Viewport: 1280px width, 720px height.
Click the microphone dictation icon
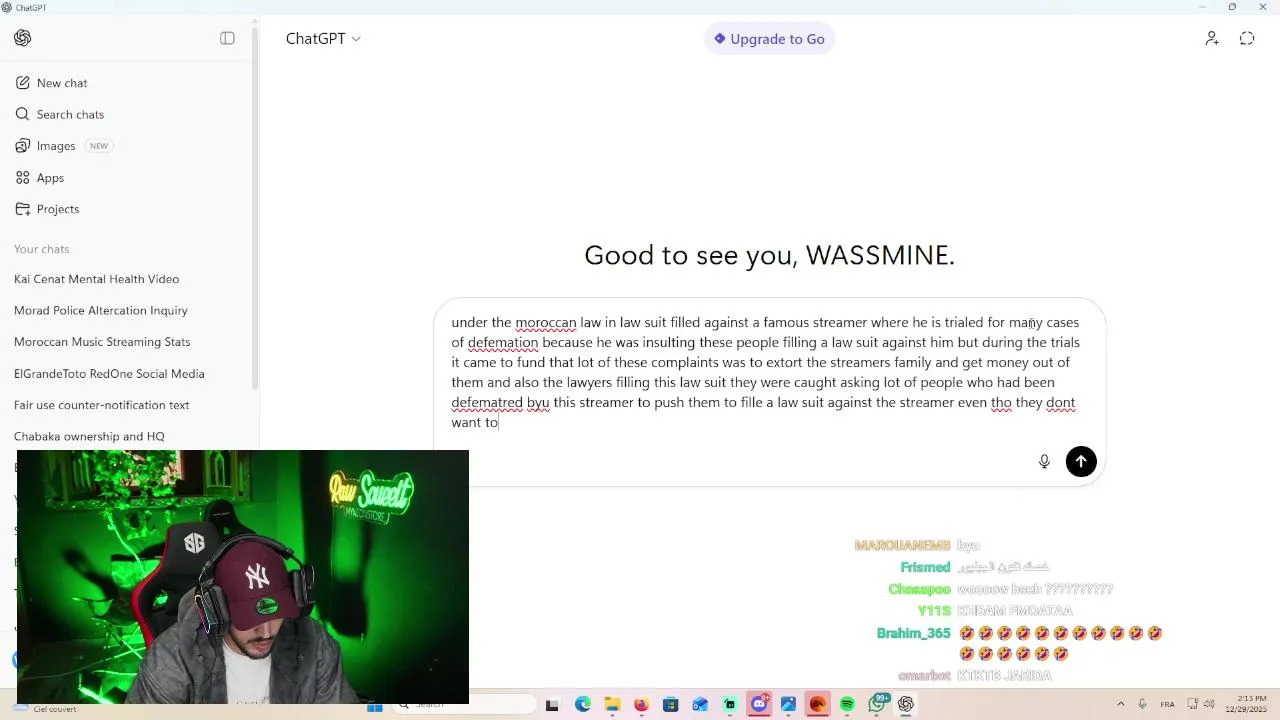tap(1044, 461)
